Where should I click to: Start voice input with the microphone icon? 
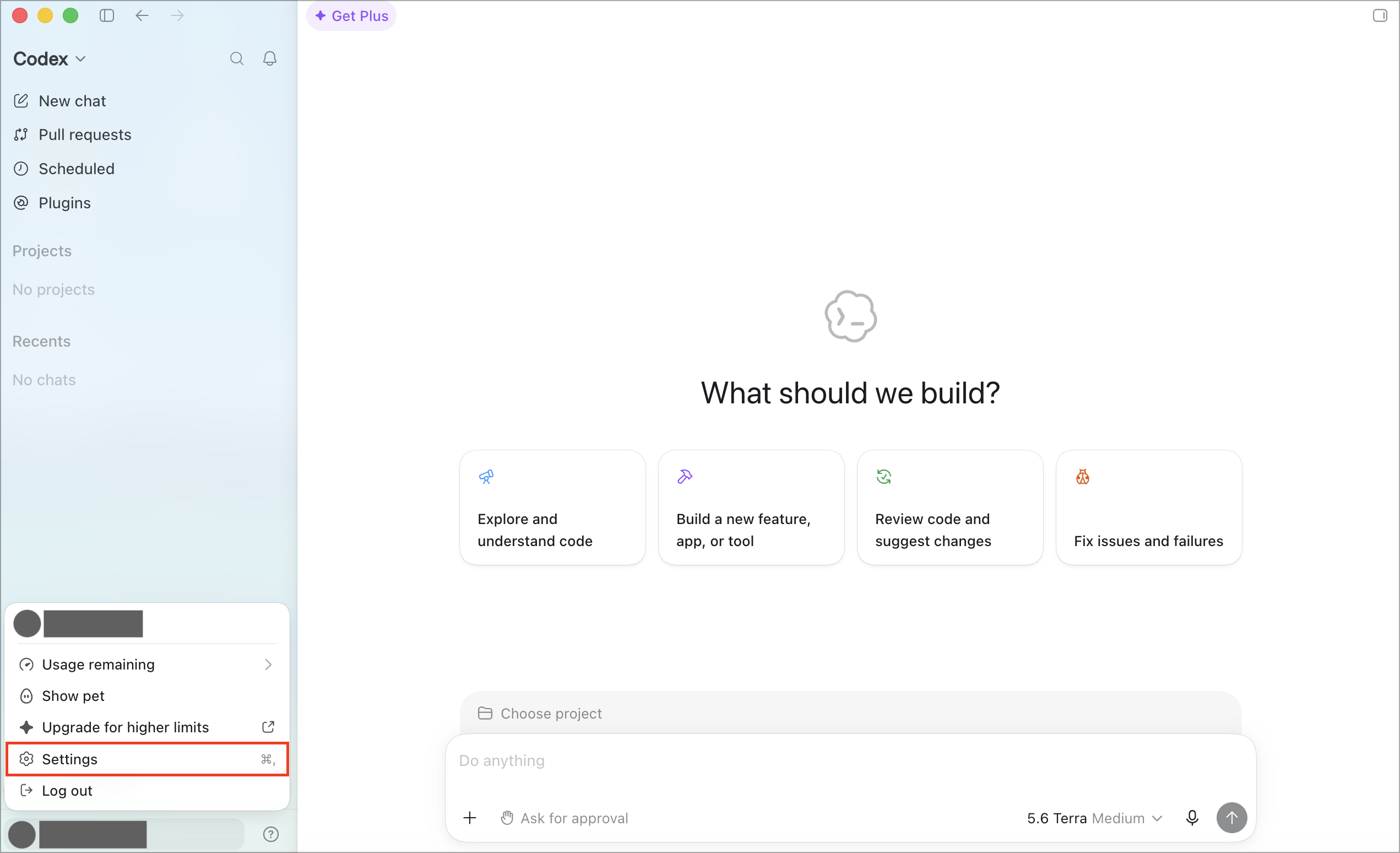pos(1192,818)
